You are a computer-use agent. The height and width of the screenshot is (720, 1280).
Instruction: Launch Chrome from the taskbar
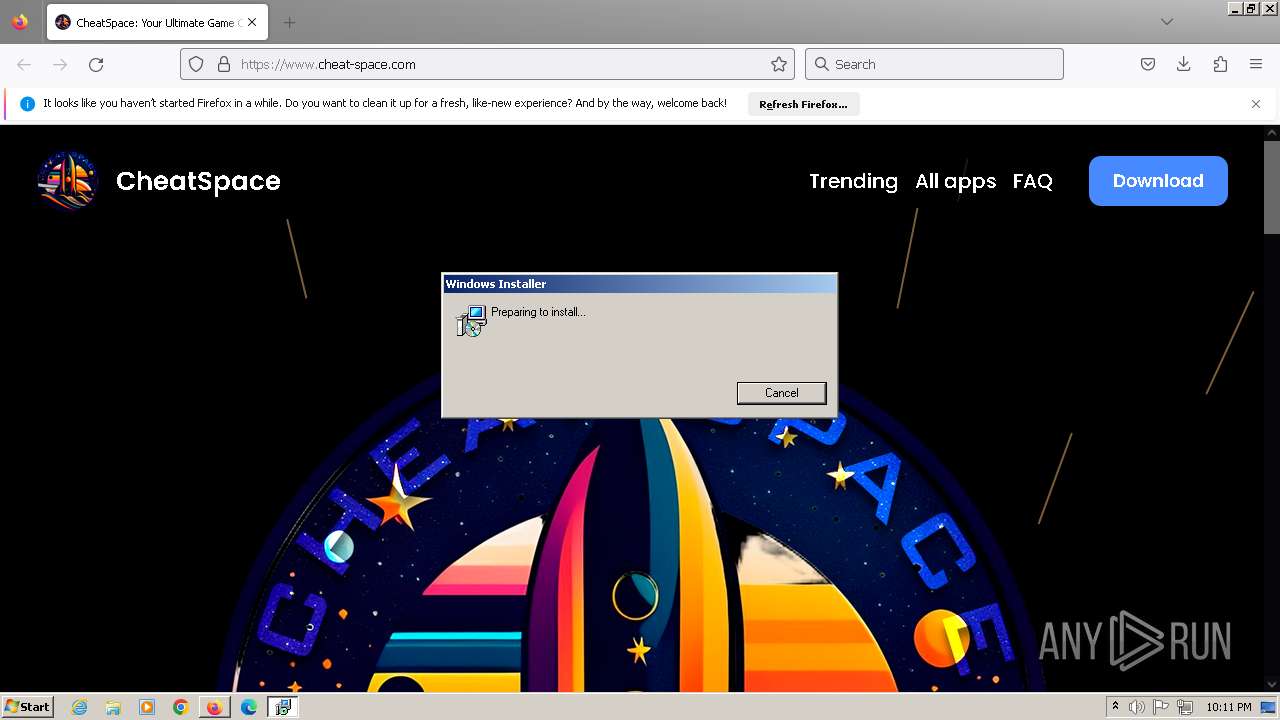click(180, 707)
